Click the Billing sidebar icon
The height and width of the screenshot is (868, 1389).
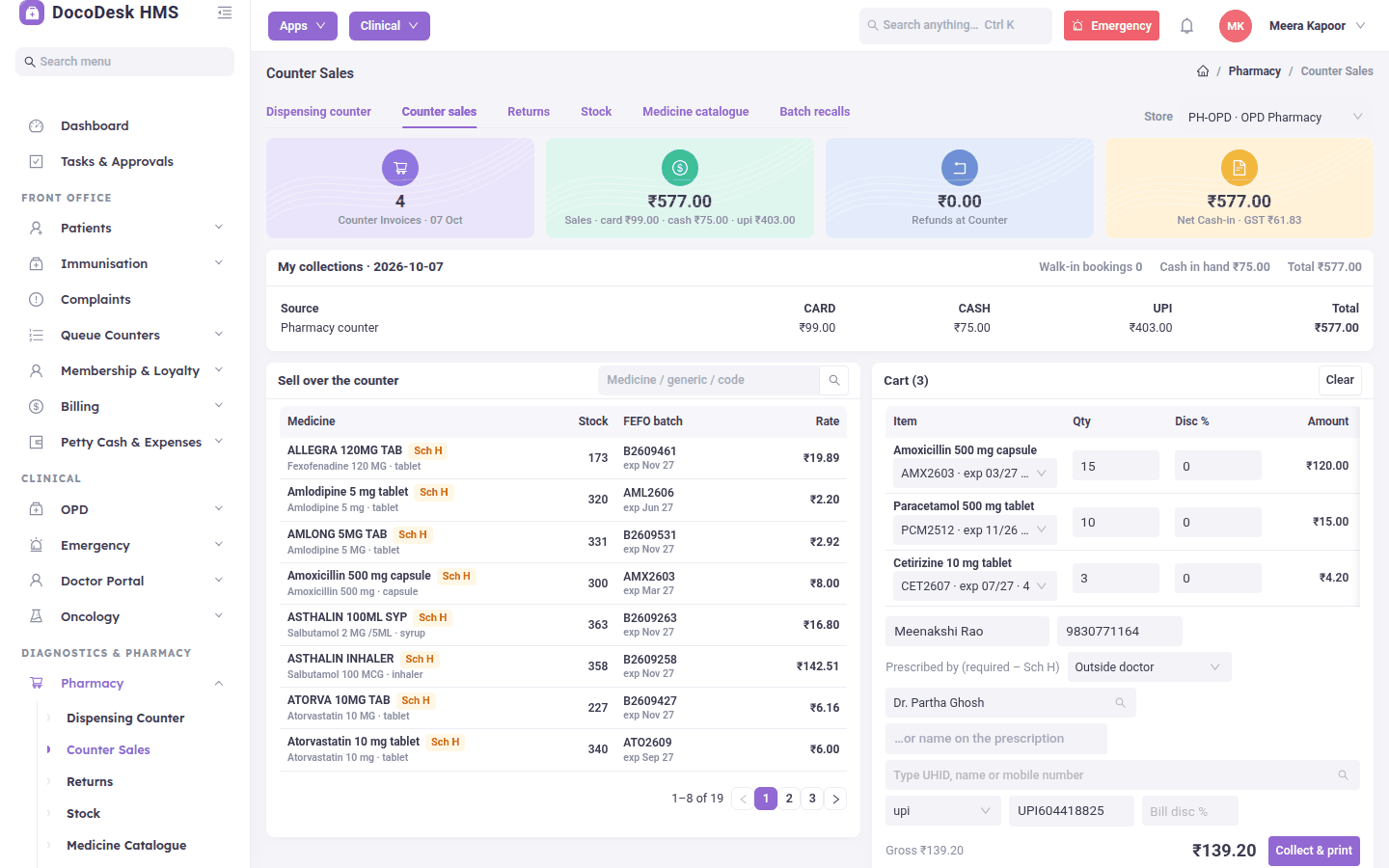pyautogui.click(x=37, y=407)
